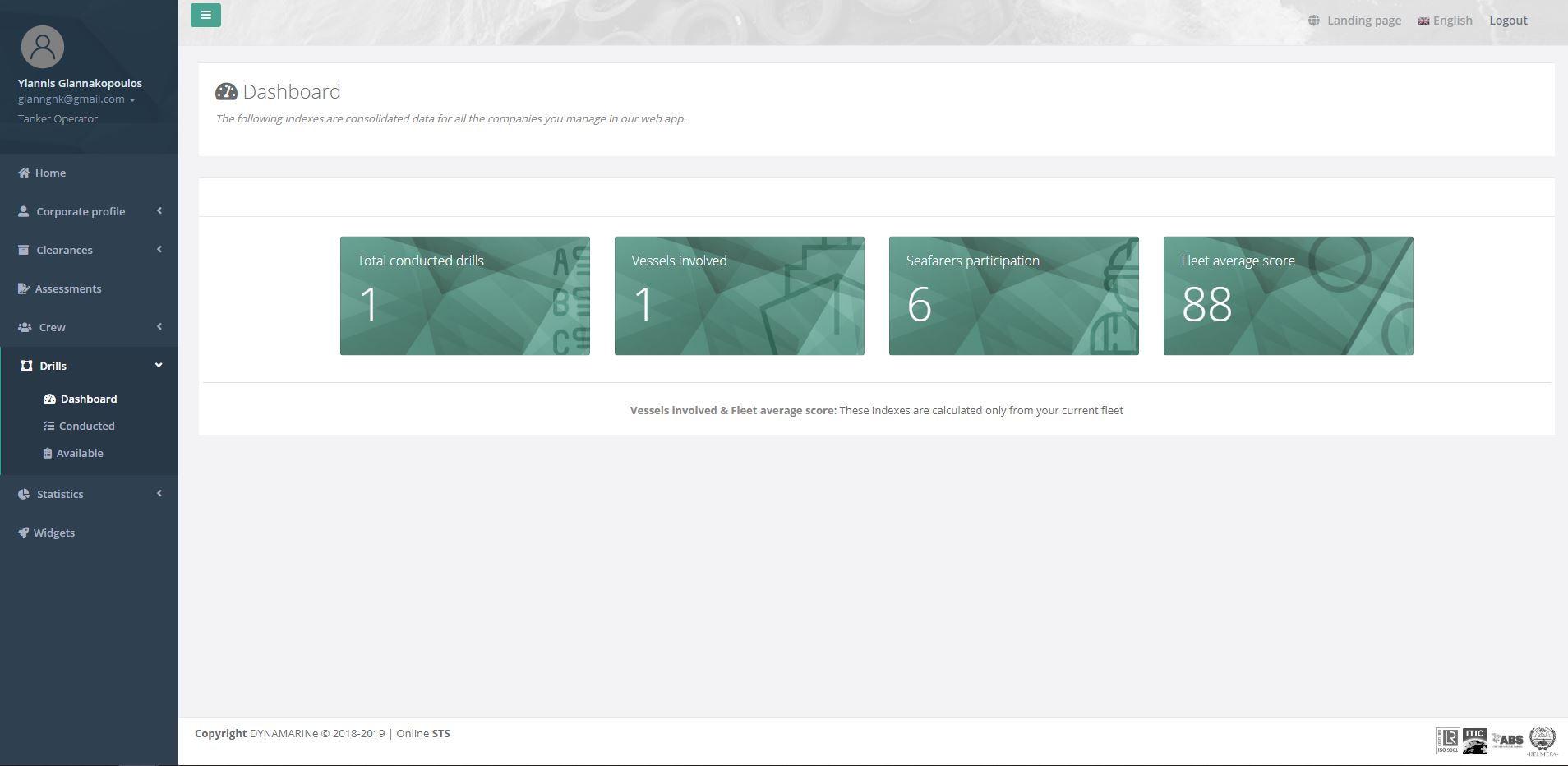Expand the Corporate profile submenu chevron
This screenshot has width=1568, height=766.
point(159,211)
